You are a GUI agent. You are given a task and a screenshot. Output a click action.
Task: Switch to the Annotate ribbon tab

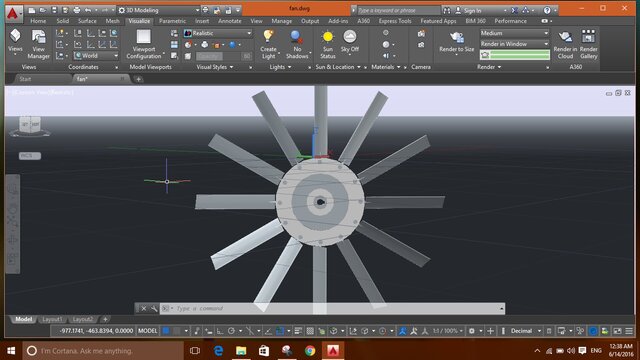[229, 21]
